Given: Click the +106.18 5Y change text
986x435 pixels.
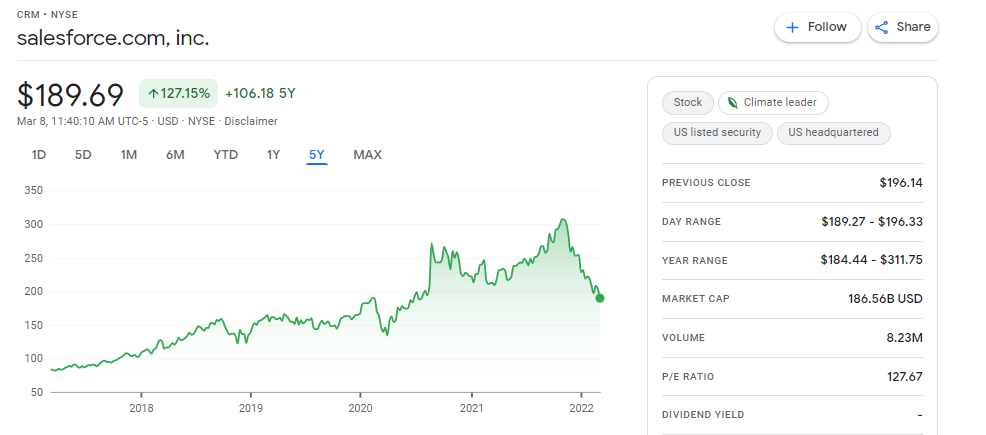Looking at the screenshot, I should (260, 94).
